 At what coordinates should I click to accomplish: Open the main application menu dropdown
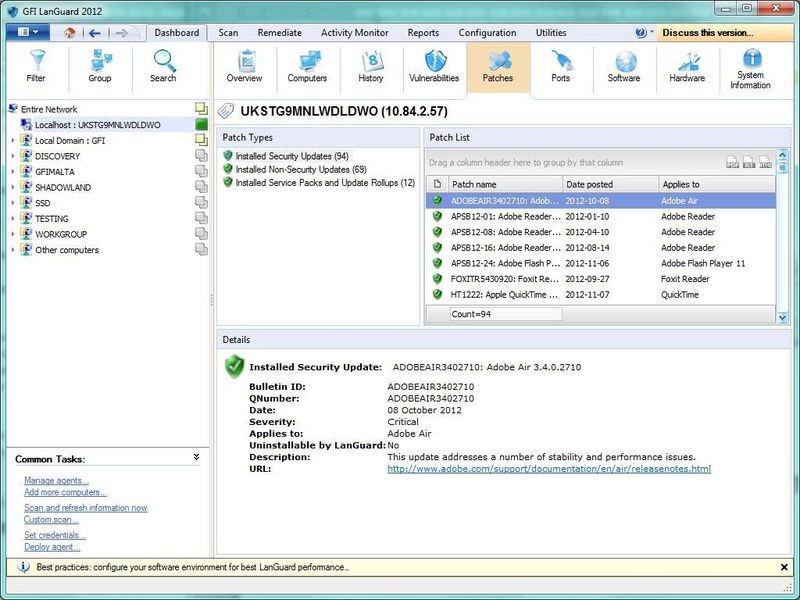28,32
